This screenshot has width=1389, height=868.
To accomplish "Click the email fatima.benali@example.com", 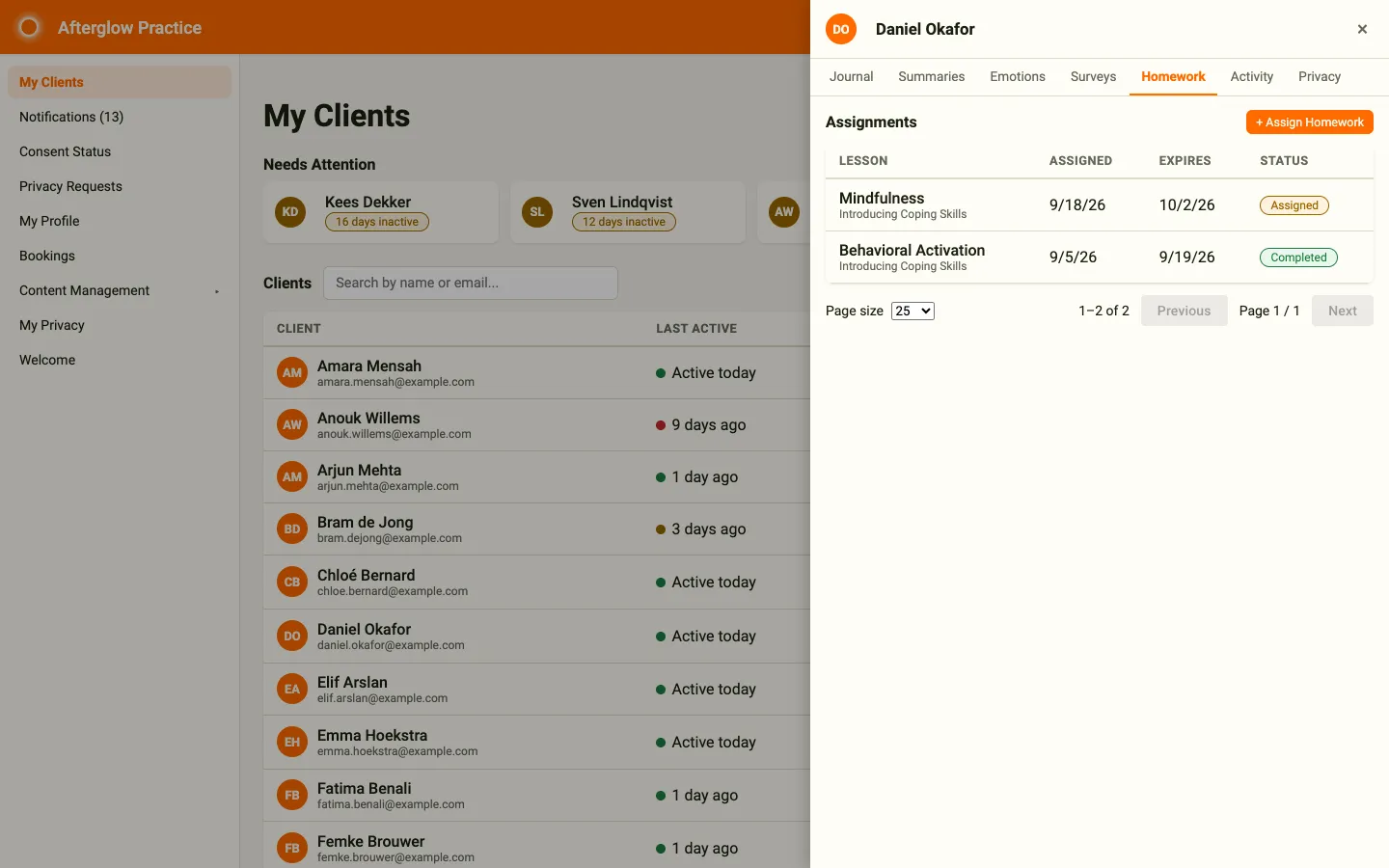I will click(391, 804).
